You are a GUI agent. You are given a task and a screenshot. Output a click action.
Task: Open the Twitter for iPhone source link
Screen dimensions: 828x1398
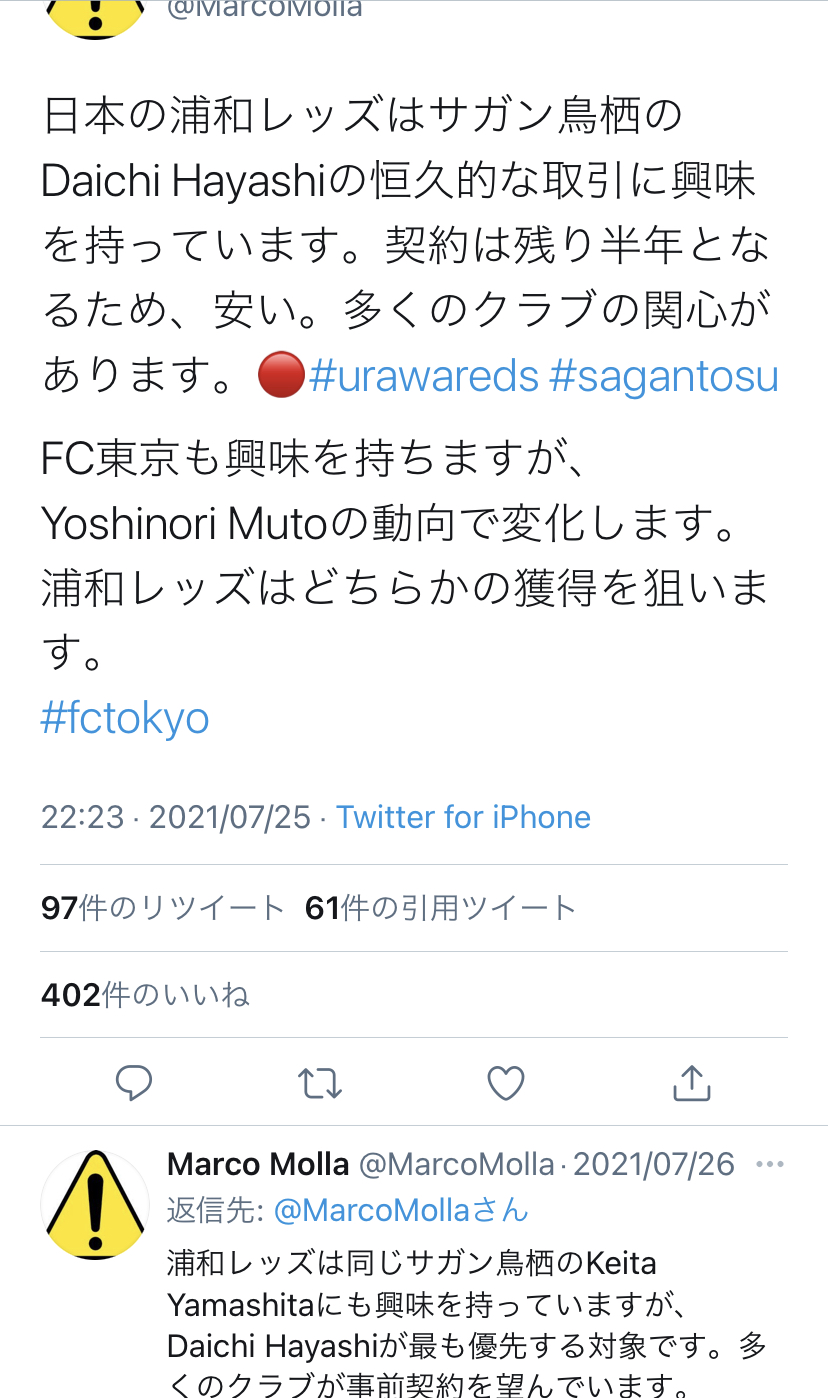(463, 817)
